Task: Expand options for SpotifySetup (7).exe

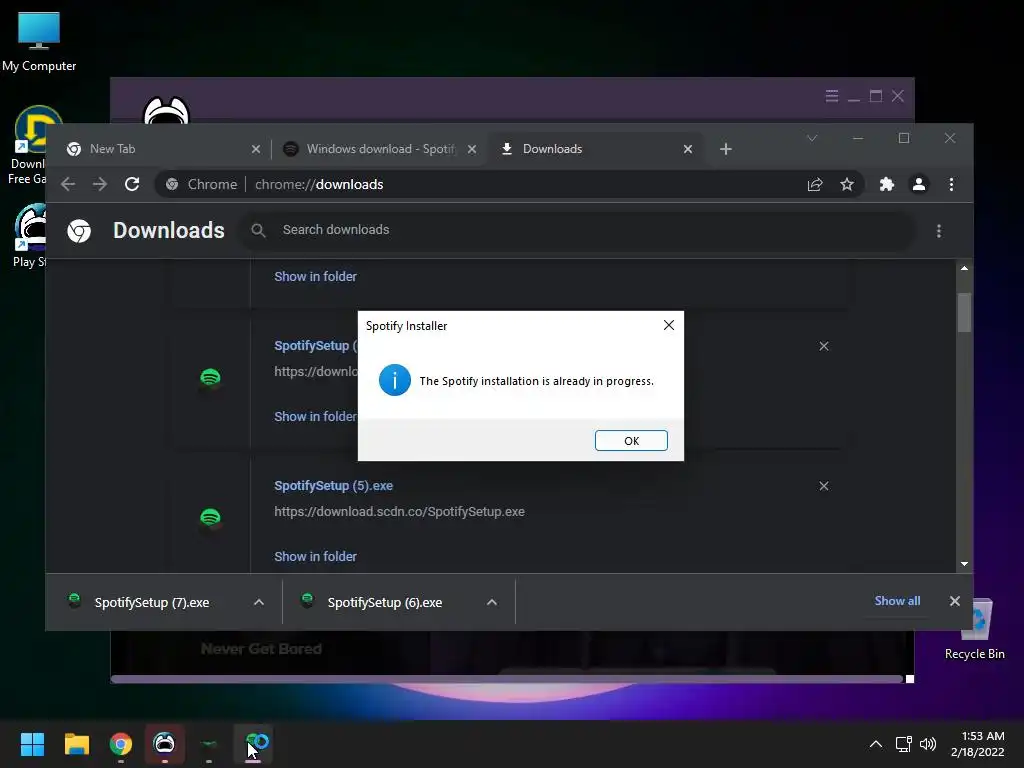Action: point(259,602)
